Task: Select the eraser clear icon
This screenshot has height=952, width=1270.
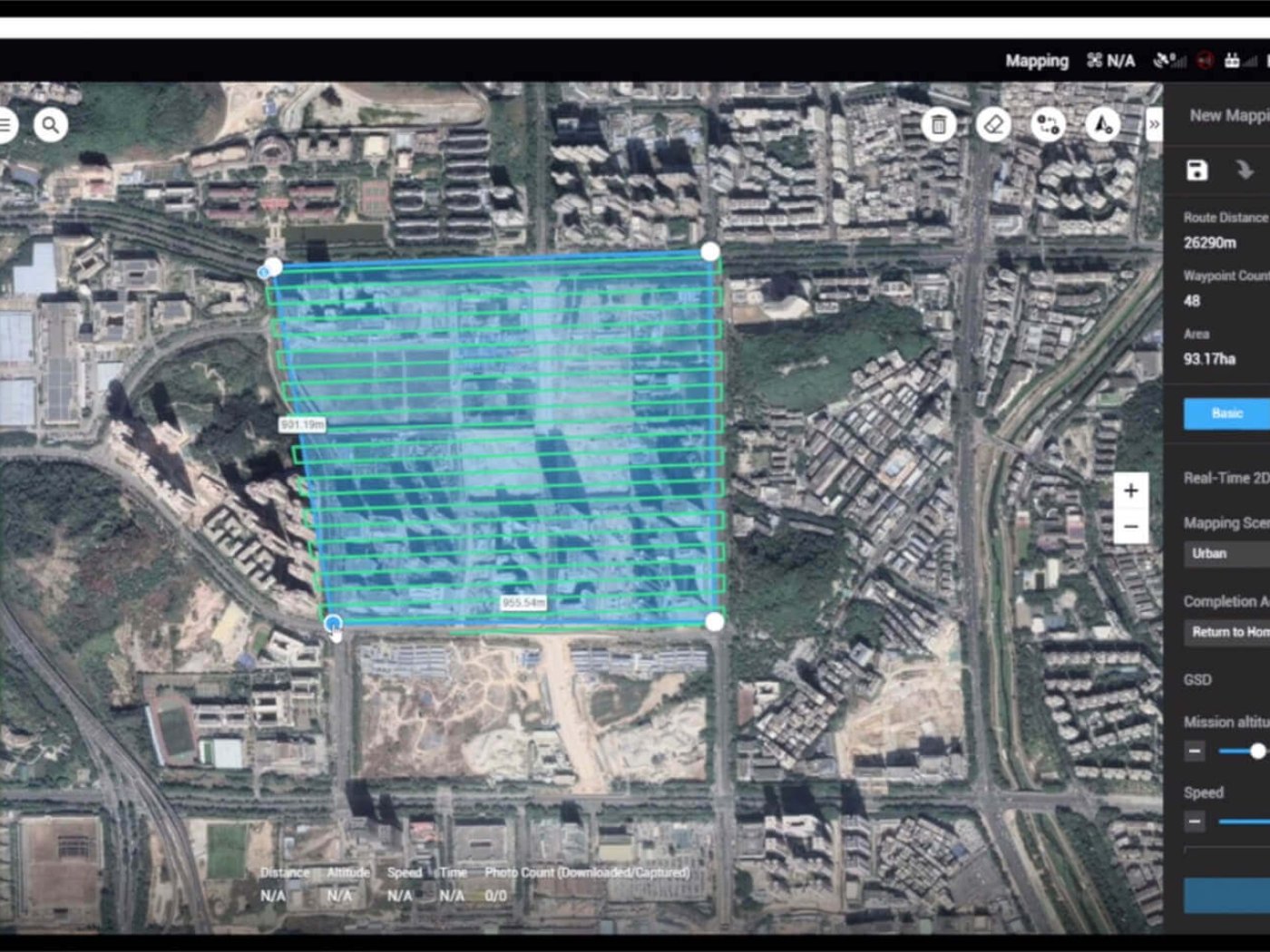Action: [x=993, y=124]
